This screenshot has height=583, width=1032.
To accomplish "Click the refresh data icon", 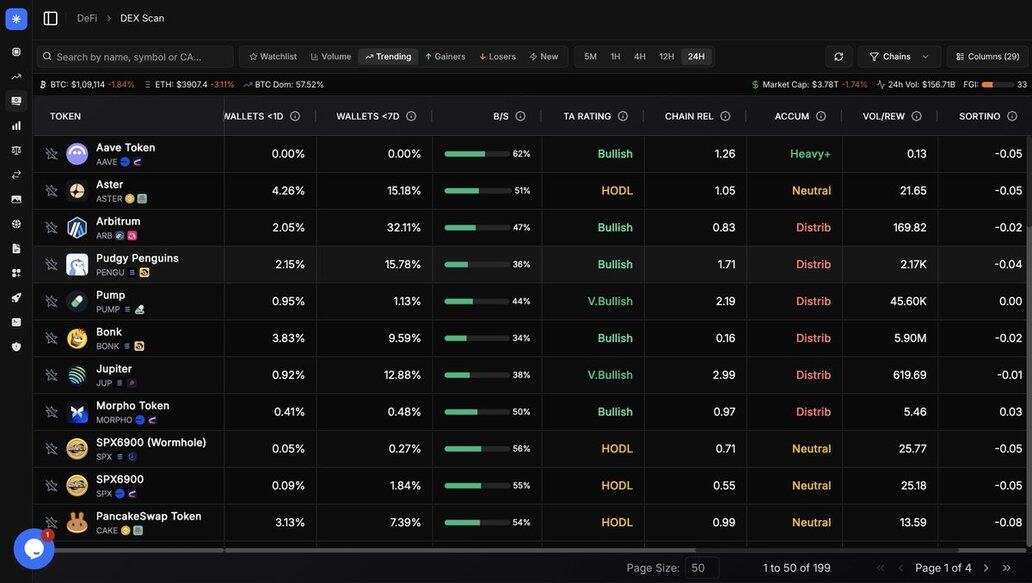I will click(x=838, y=57).
